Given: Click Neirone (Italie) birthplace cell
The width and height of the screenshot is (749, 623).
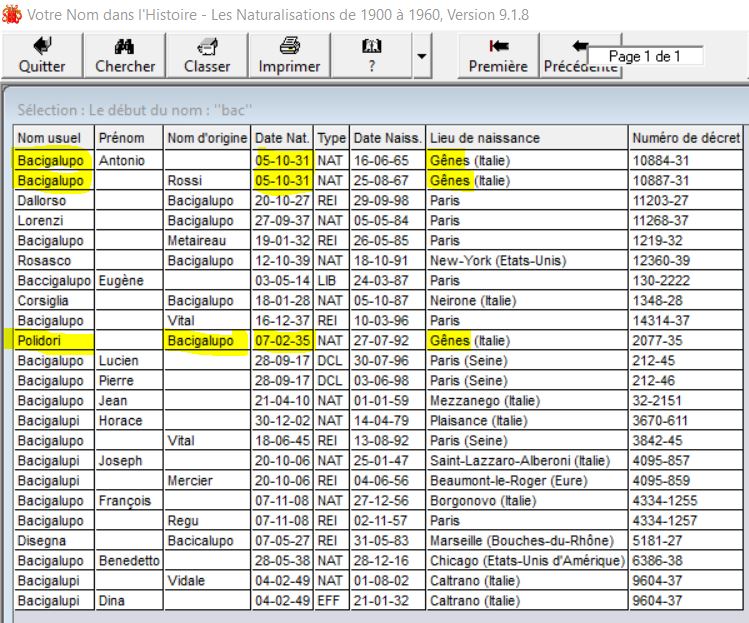Looking at the screenshot, I should (x=527, y=301).
